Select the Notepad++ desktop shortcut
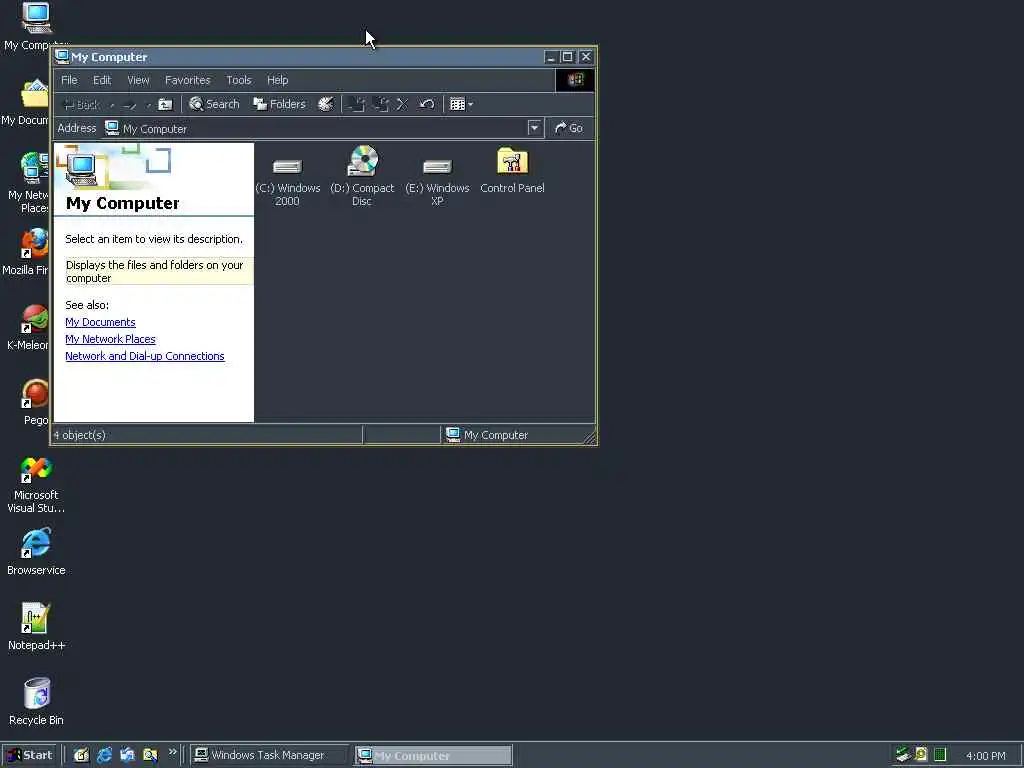The width and height of the screenshot is (1024, 768). tap(36, 627)
